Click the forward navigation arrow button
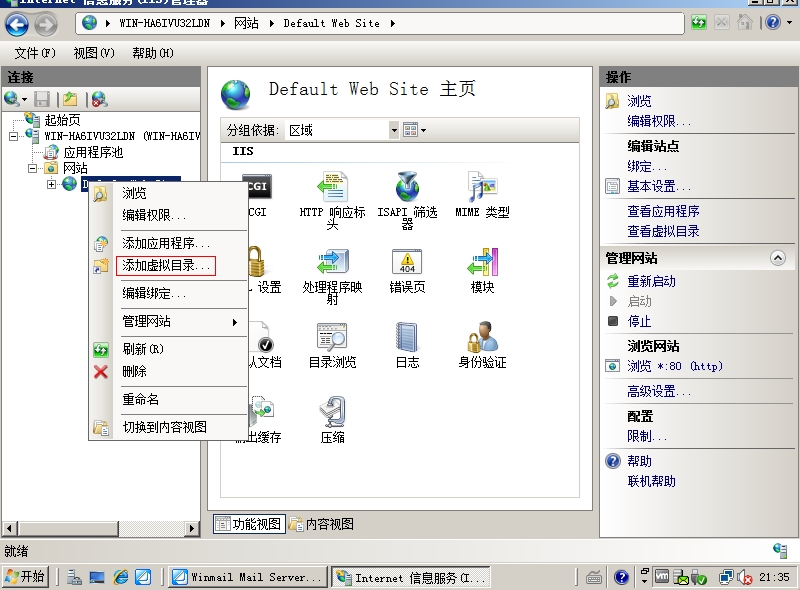Image resolution: width=800 pixels, height=590 pixels. tap(46, 24)
